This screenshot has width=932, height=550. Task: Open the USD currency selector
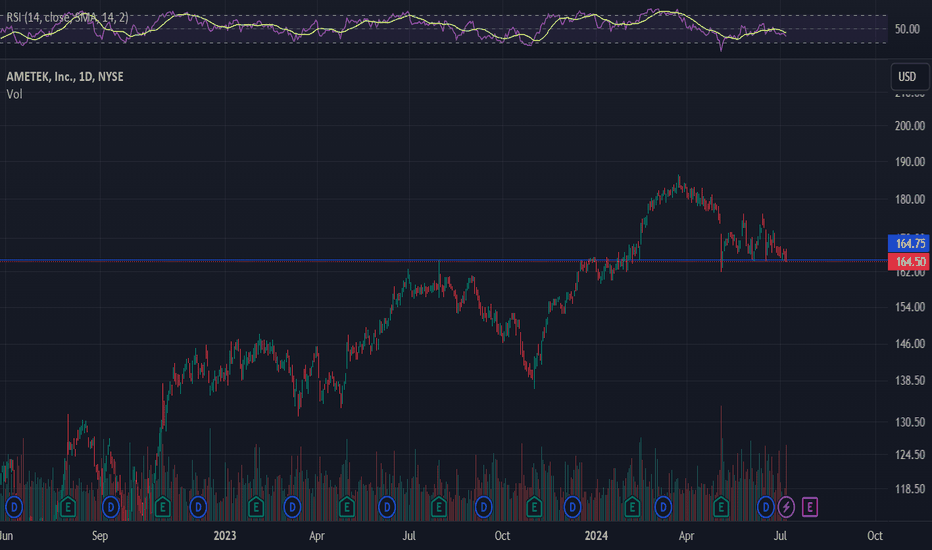click(909, 77)
